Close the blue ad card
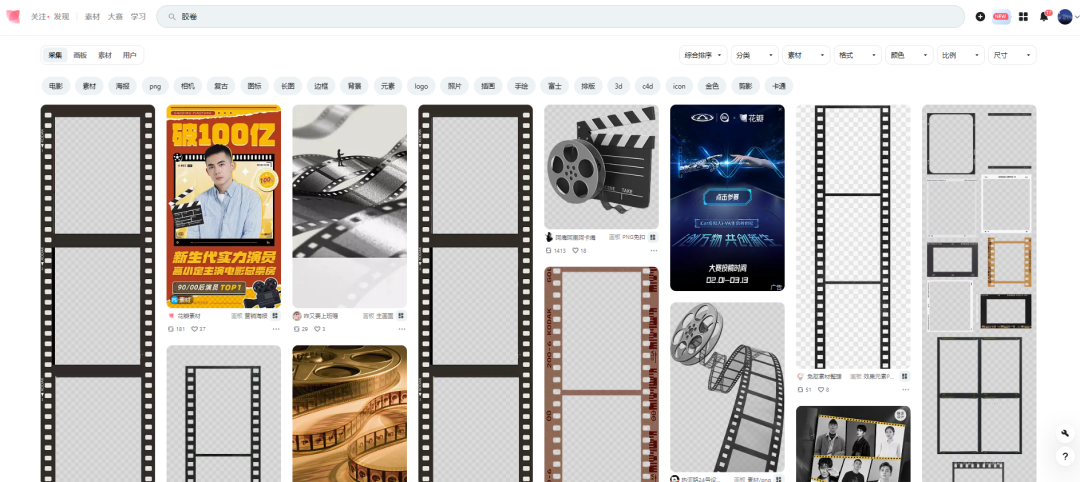Image resolution: width=1080 pixels, height=482 pixels. [780, 109]
